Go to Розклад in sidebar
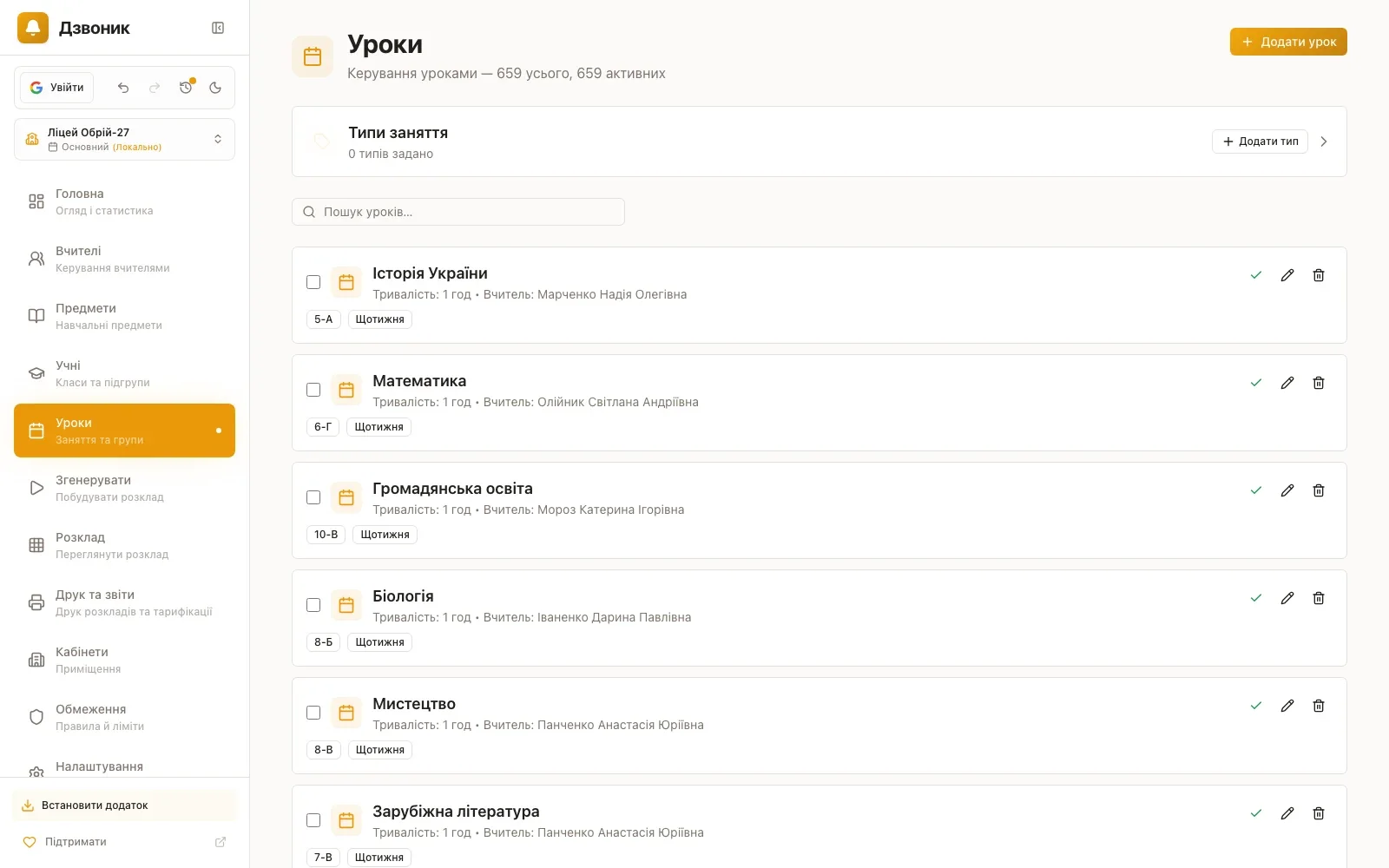Screen dimensions: 1389x868 pyautogui.click(x=124, y=545)
